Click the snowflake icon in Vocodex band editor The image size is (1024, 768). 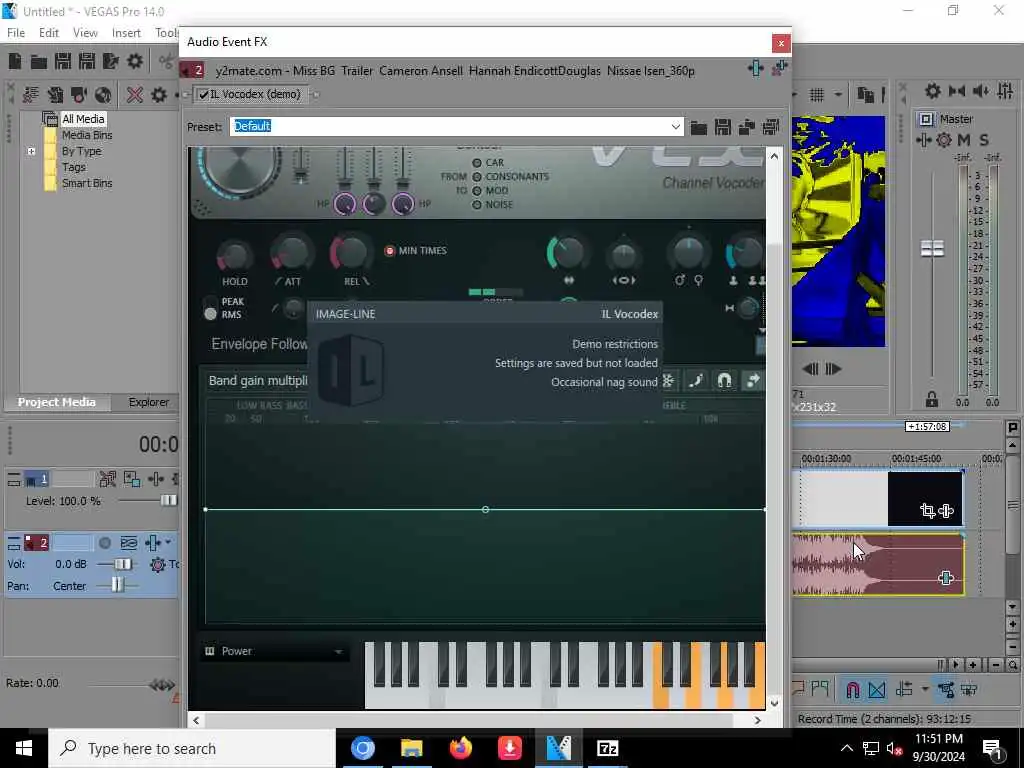tap(668, 380)
